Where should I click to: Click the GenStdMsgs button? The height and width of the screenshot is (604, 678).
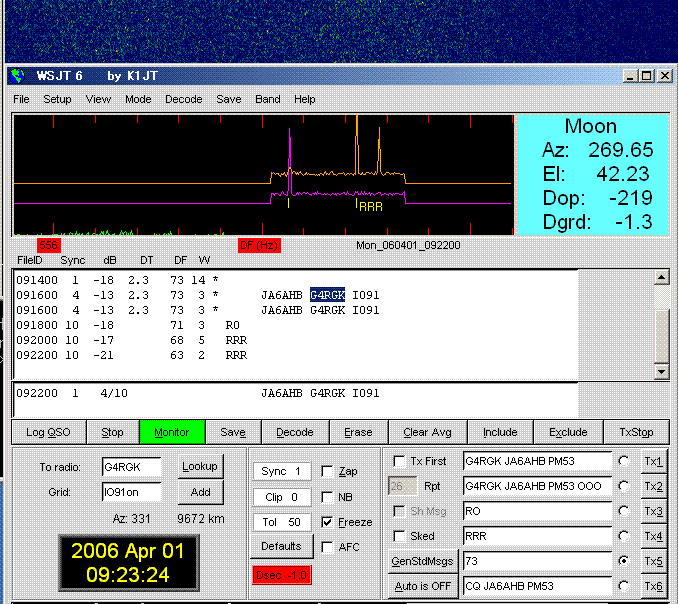421,561
